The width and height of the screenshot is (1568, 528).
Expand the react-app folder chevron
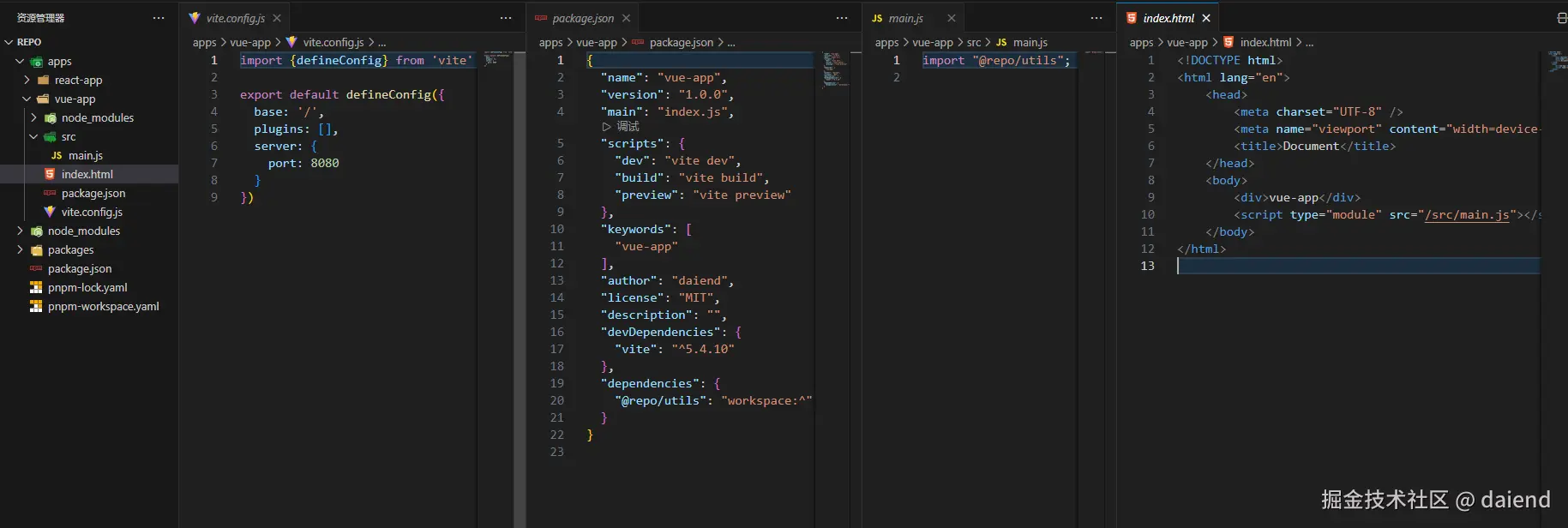[27, 80]
